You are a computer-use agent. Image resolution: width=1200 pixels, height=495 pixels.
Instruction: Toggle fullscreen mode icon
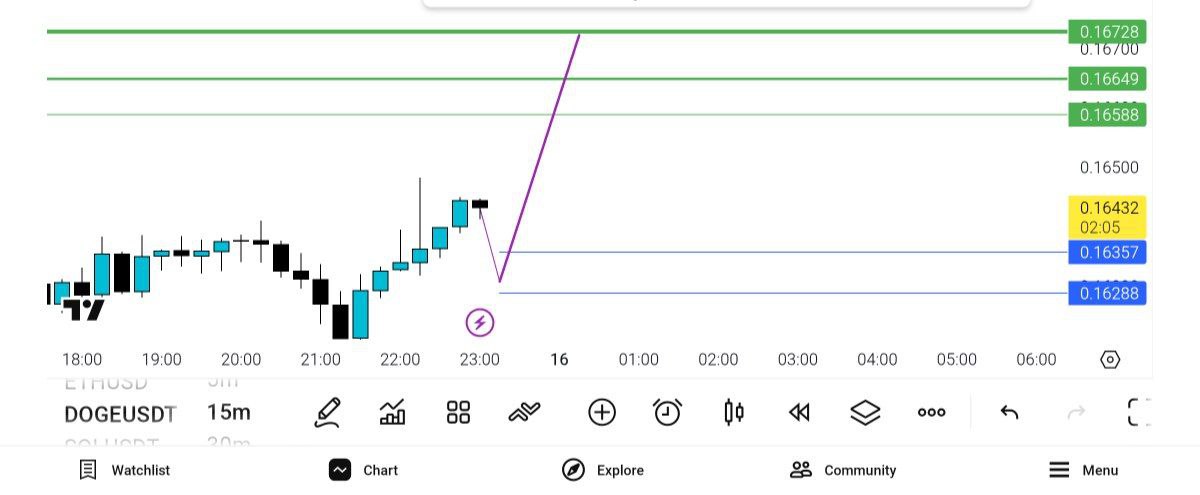coord(1139,412)
